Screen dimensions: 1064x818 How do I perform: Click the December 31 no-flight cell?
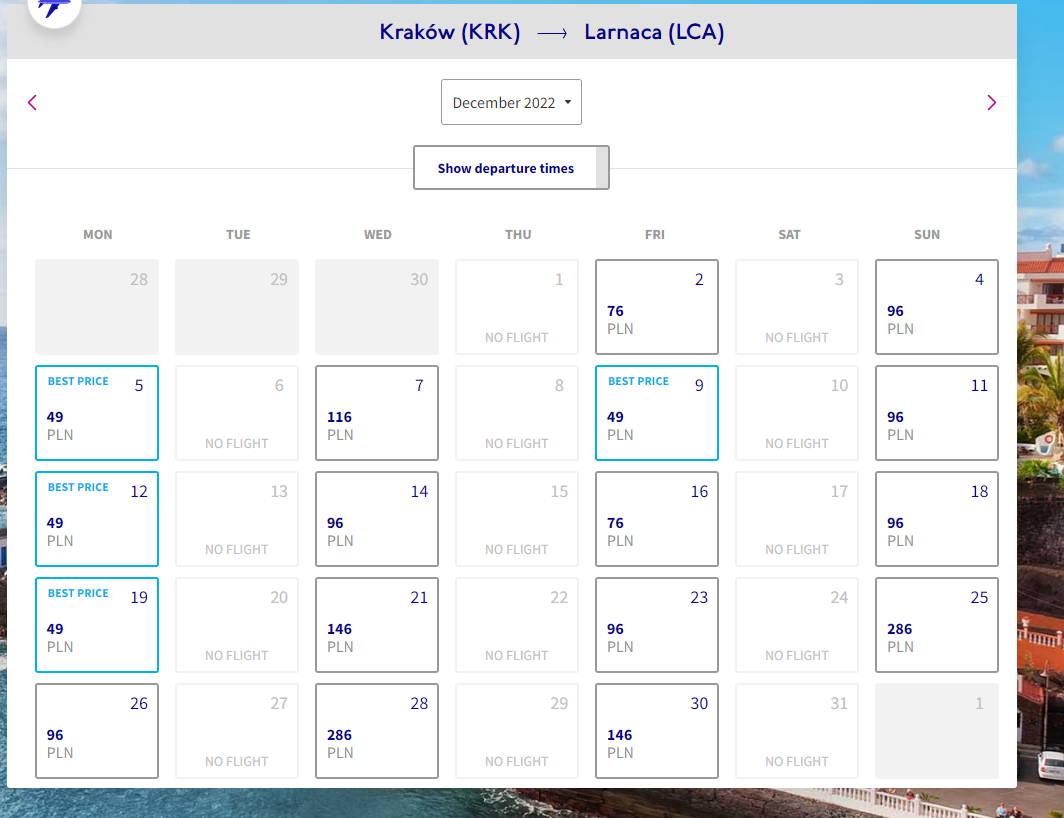coord(797,730)
